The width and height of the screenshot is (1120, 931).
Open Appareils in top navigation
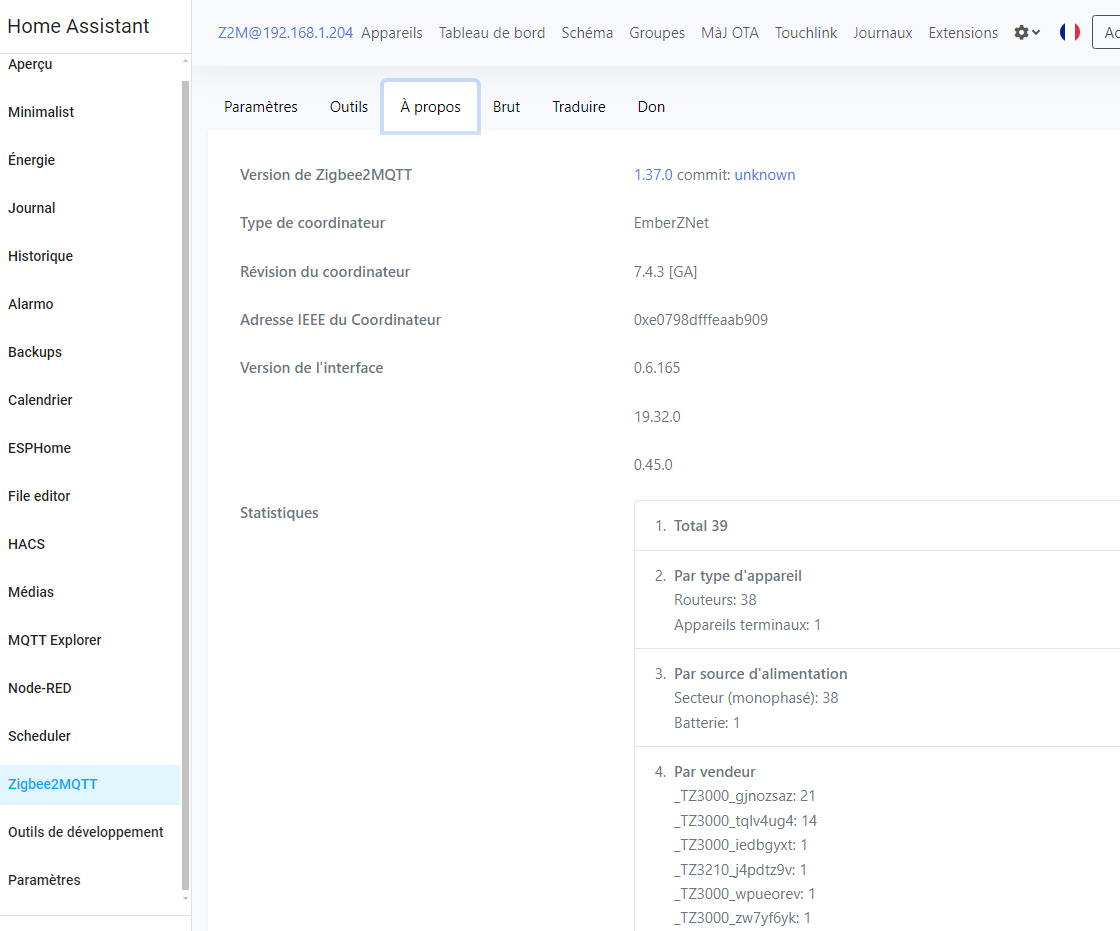click(x=392, y=33)
